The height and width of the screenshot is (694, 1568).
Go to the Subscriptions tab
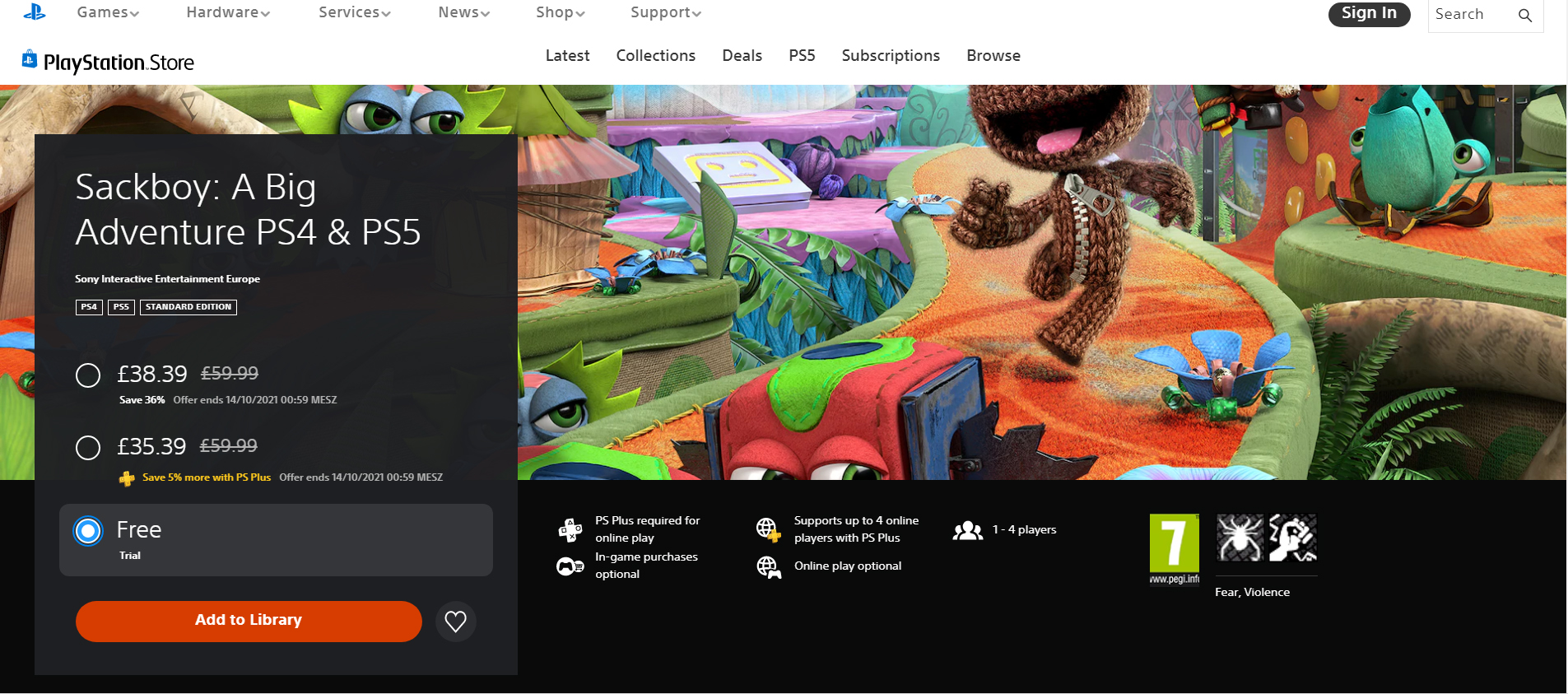(x=890, y=55)
